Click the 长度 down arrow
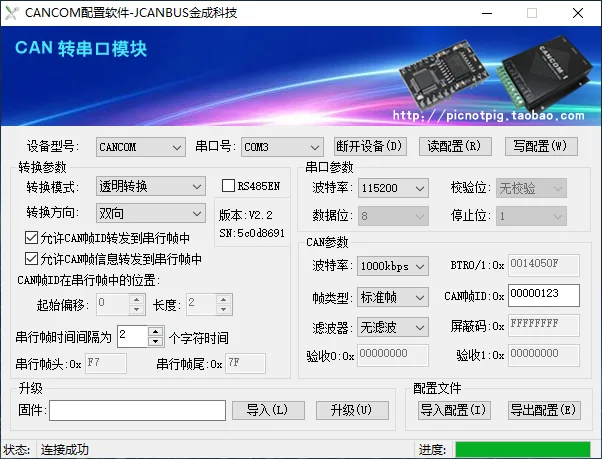The image size is (602, 459). (223, 309)
